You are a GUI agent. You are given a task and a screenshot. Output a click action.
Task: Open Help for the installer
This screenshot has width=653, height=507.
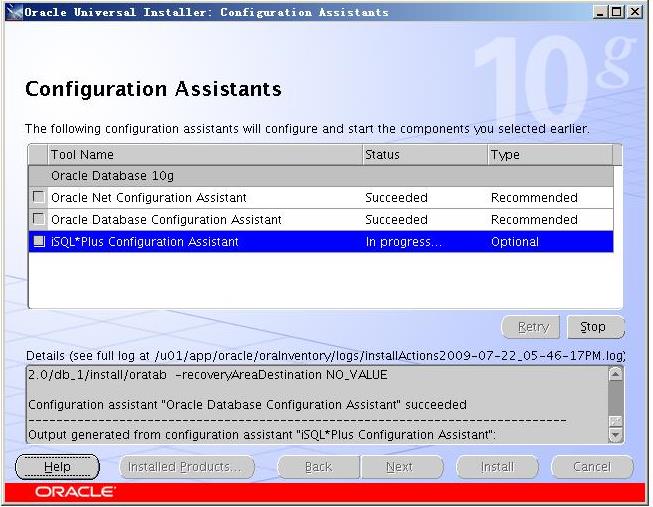pyautogui.click(x=57, y=467)
